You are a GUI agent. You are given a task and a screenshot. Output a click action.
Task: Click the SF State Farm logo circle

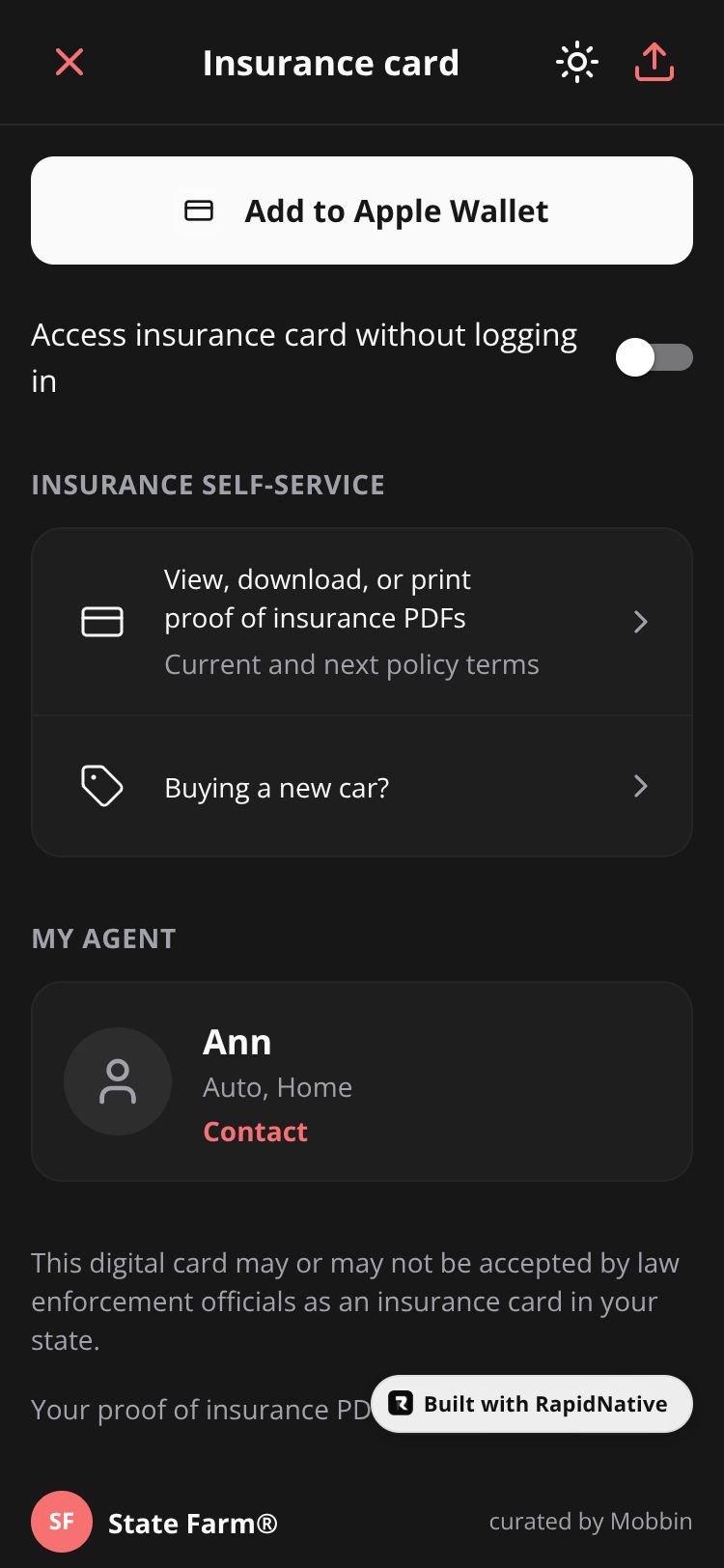pyautogui.click(x=62, y=1522)
